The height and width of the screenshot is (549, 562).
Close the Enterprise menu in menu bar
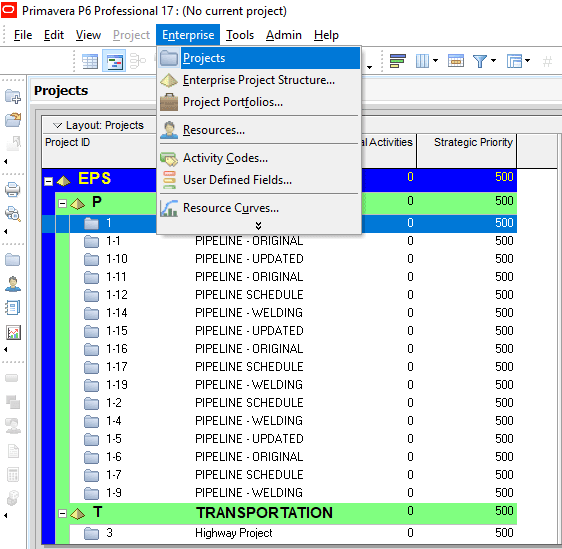(188, 35)
